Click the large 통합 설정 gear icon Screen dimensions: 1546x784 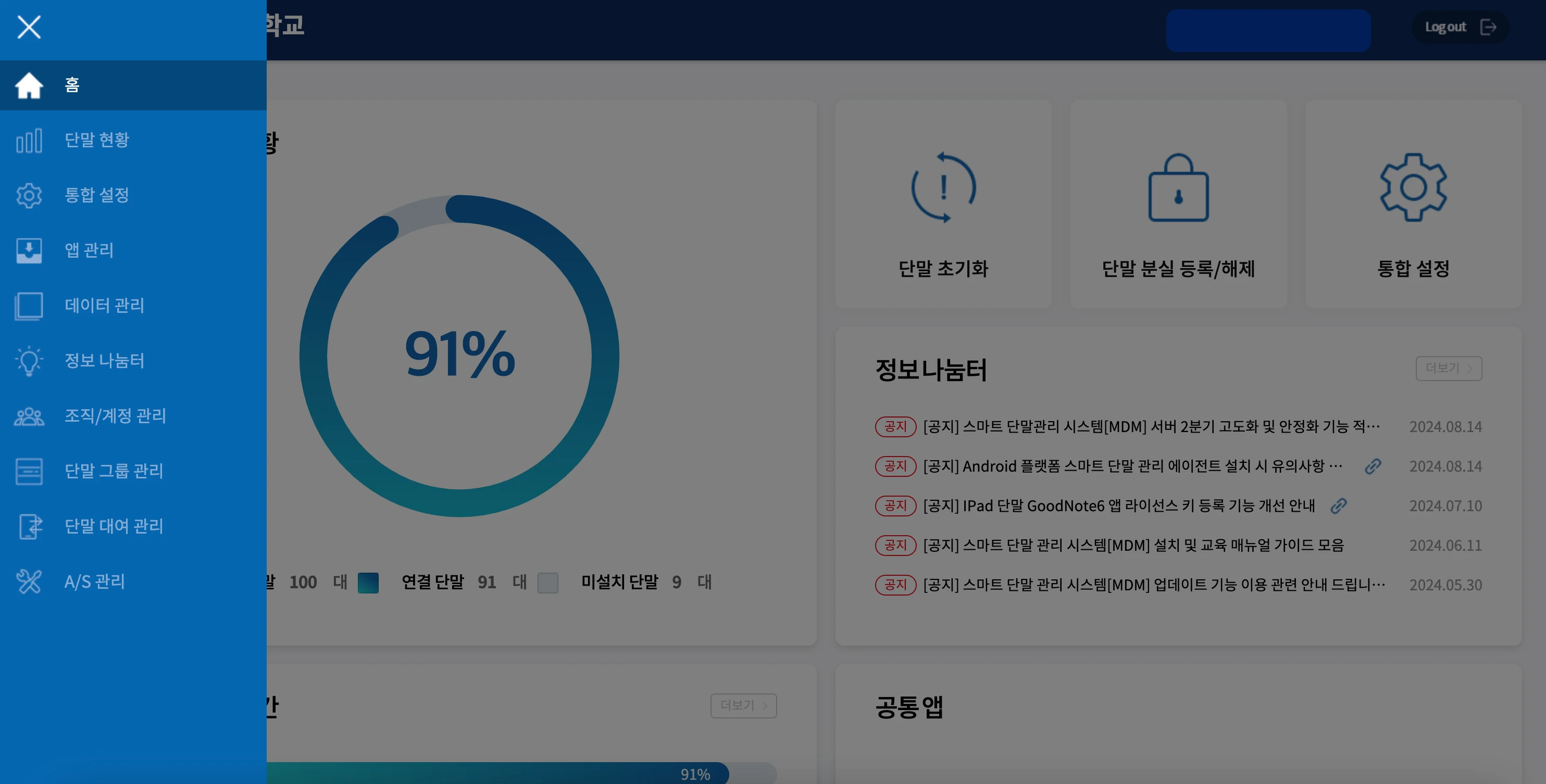tap(1413, 188)
